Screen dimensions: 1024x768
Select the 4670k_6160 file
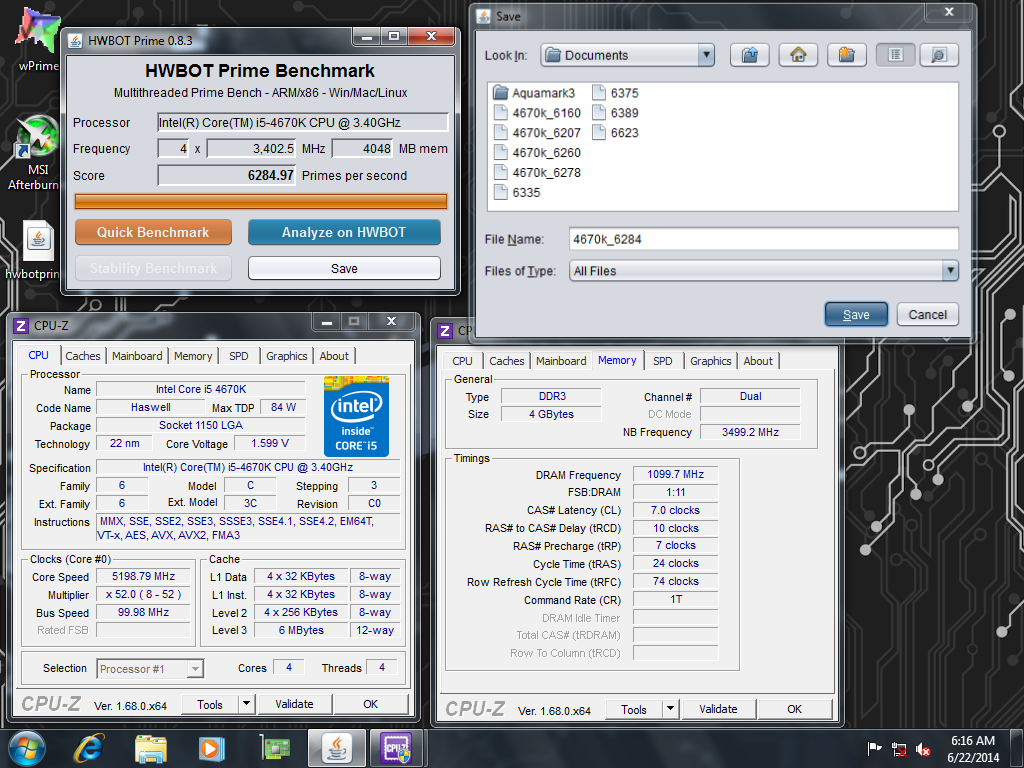(537, 113)
